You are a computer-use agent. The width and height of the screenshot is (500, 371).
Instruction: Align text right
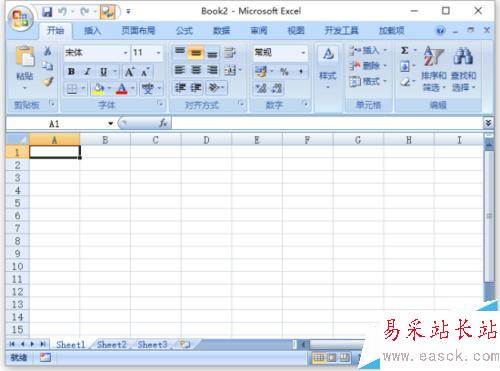coord(212,70)
